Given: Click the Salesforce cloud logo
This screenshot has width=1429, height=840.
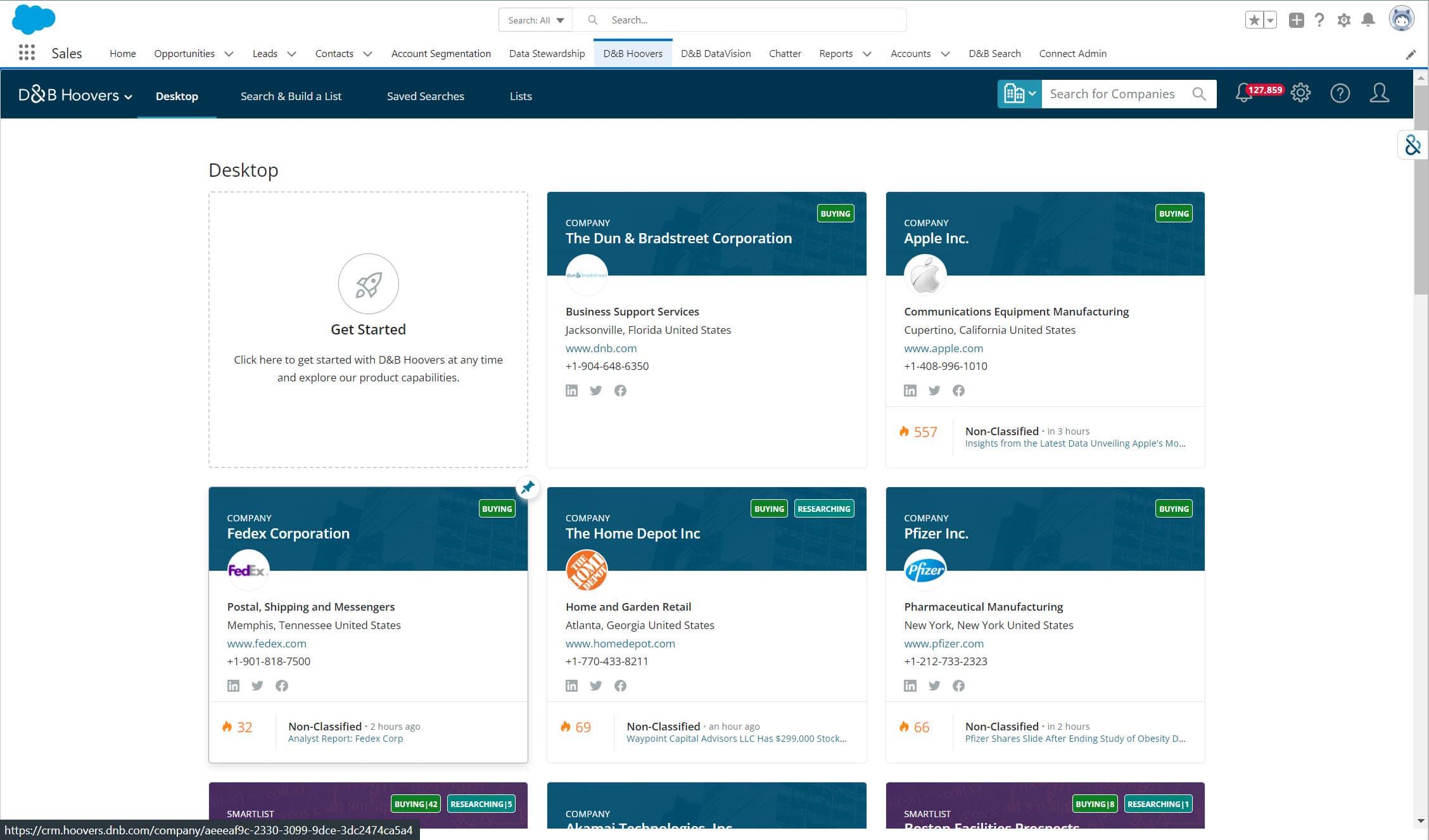Looking at the screenshot, I should coord(34,19).
